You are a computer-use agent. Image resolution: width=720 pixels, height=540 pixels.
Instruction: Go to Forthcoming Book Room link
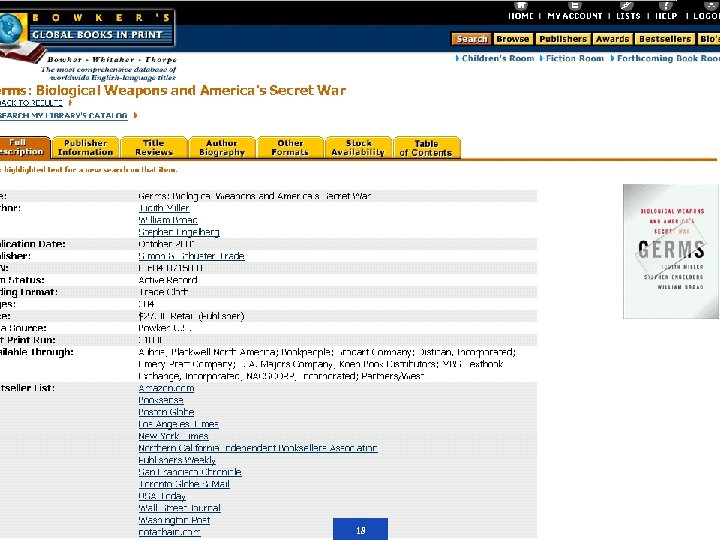[x=669, y=58]
